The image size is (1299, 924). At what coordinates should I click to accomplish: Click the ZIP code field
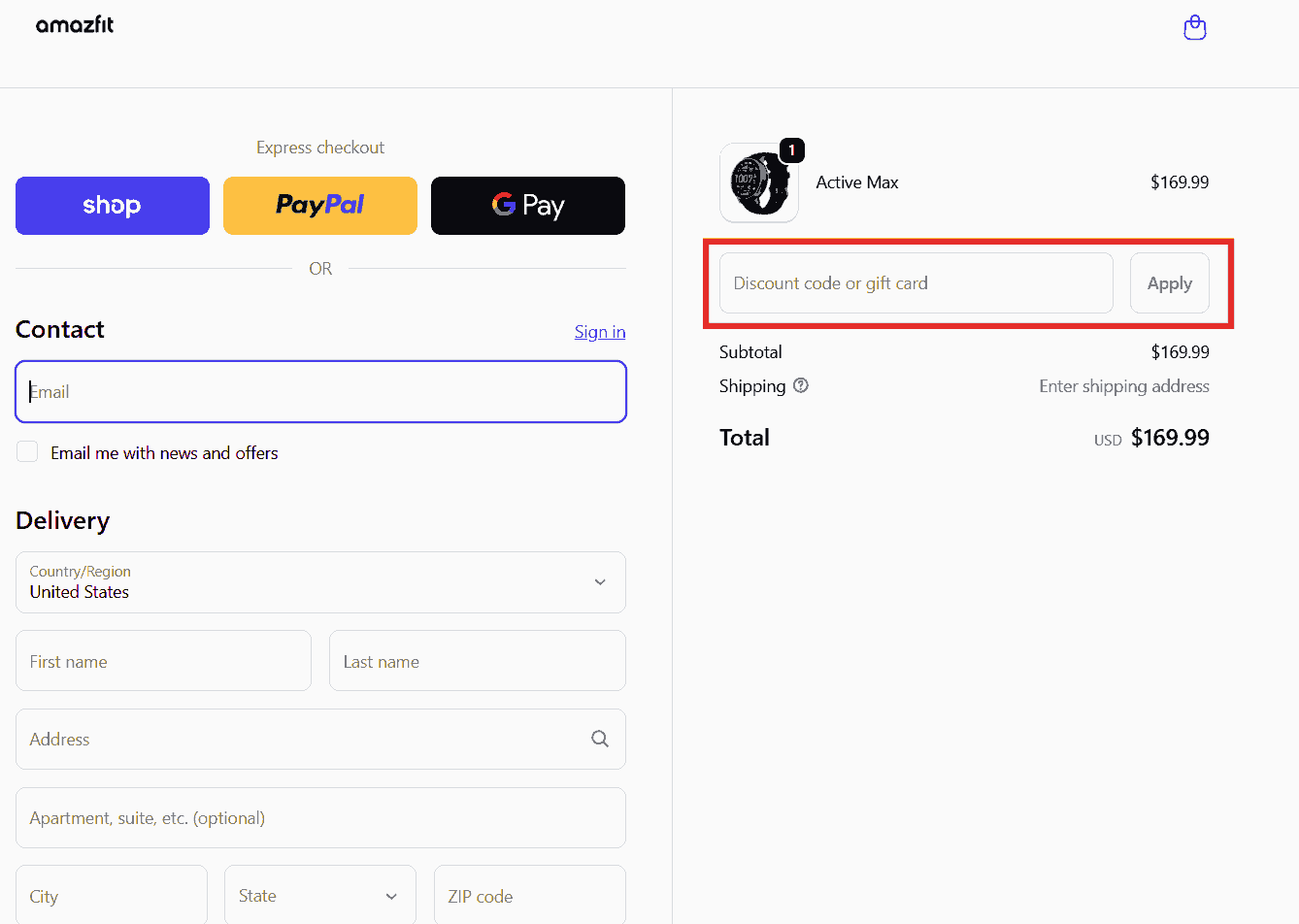pyautogui.click(x=529, y=896)
